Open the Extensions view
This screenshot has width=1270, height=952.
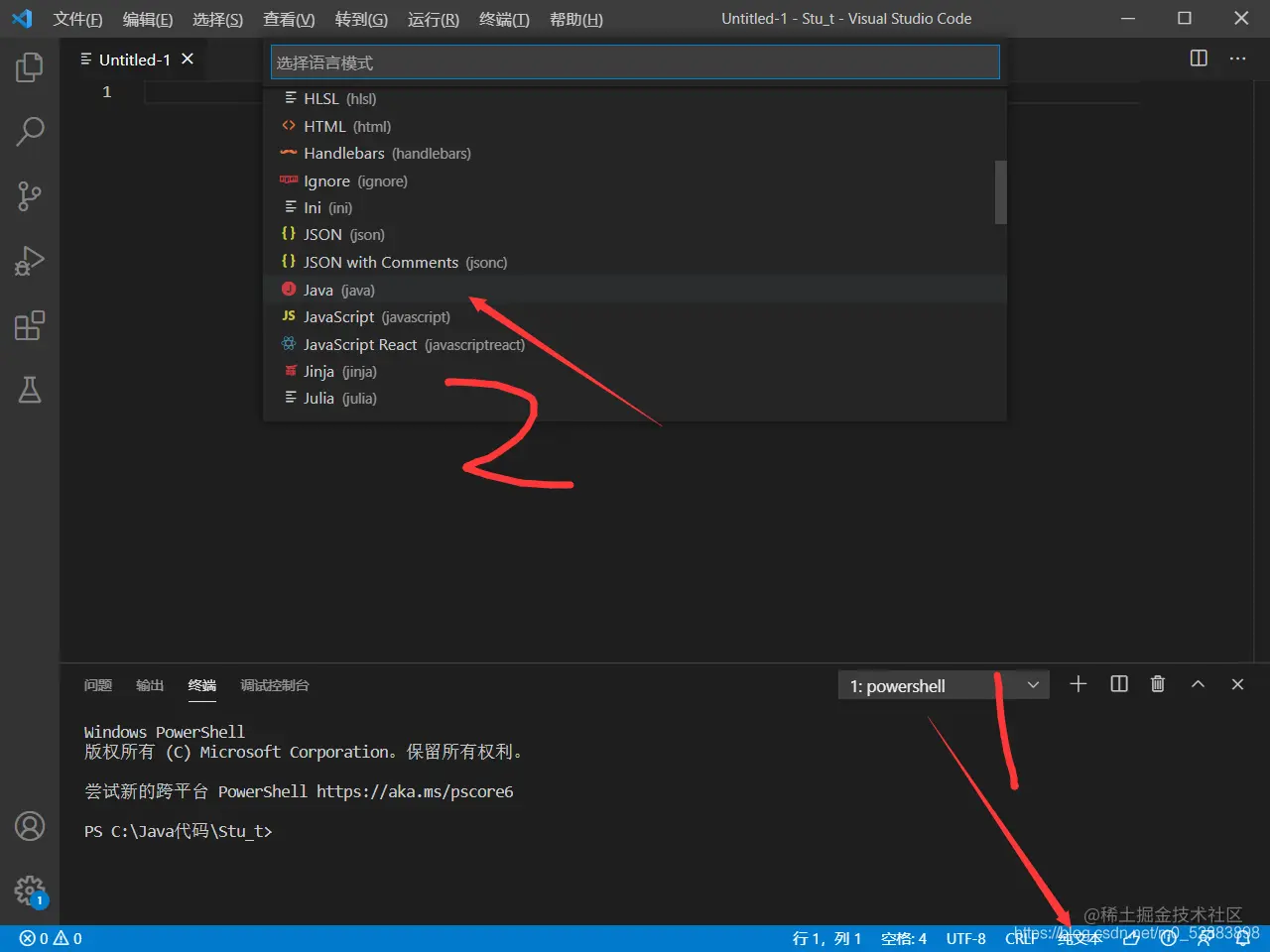point(30,325)
